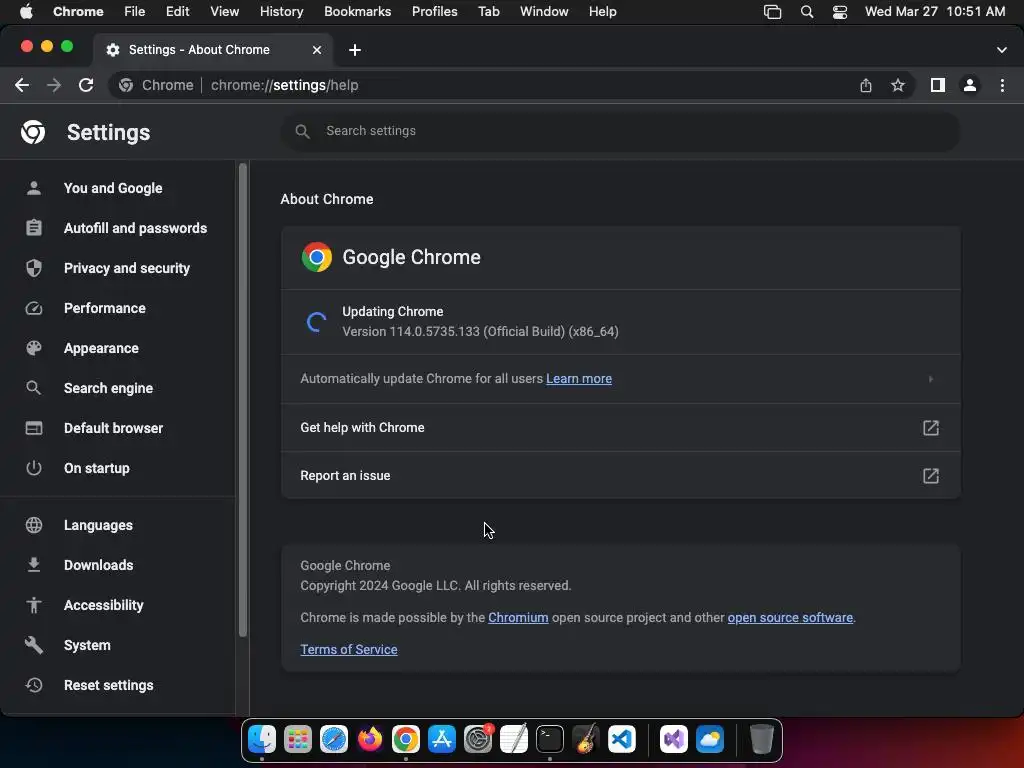Open the History menu

point(281,11)
